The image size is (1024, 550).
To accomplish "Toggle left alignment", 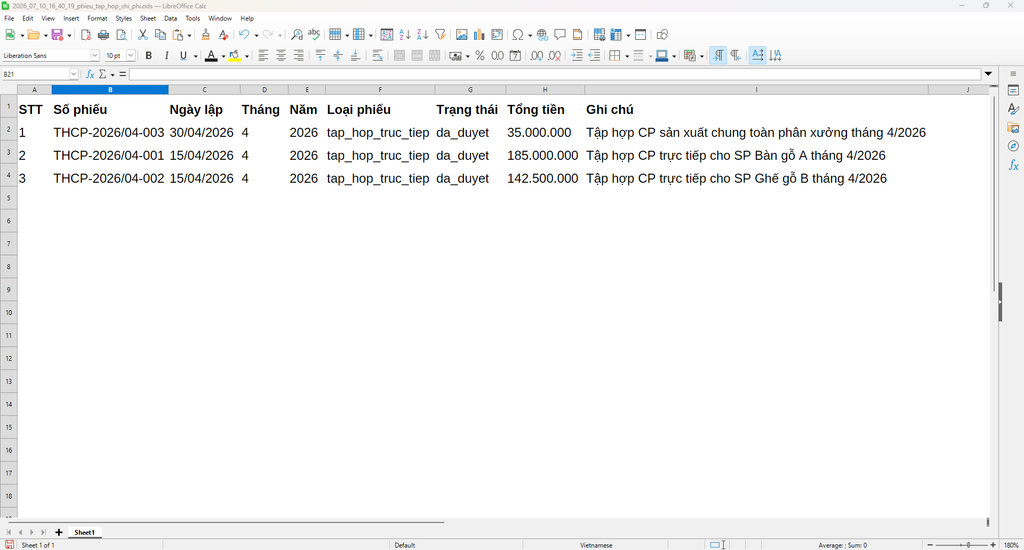I will pos(263,56).
